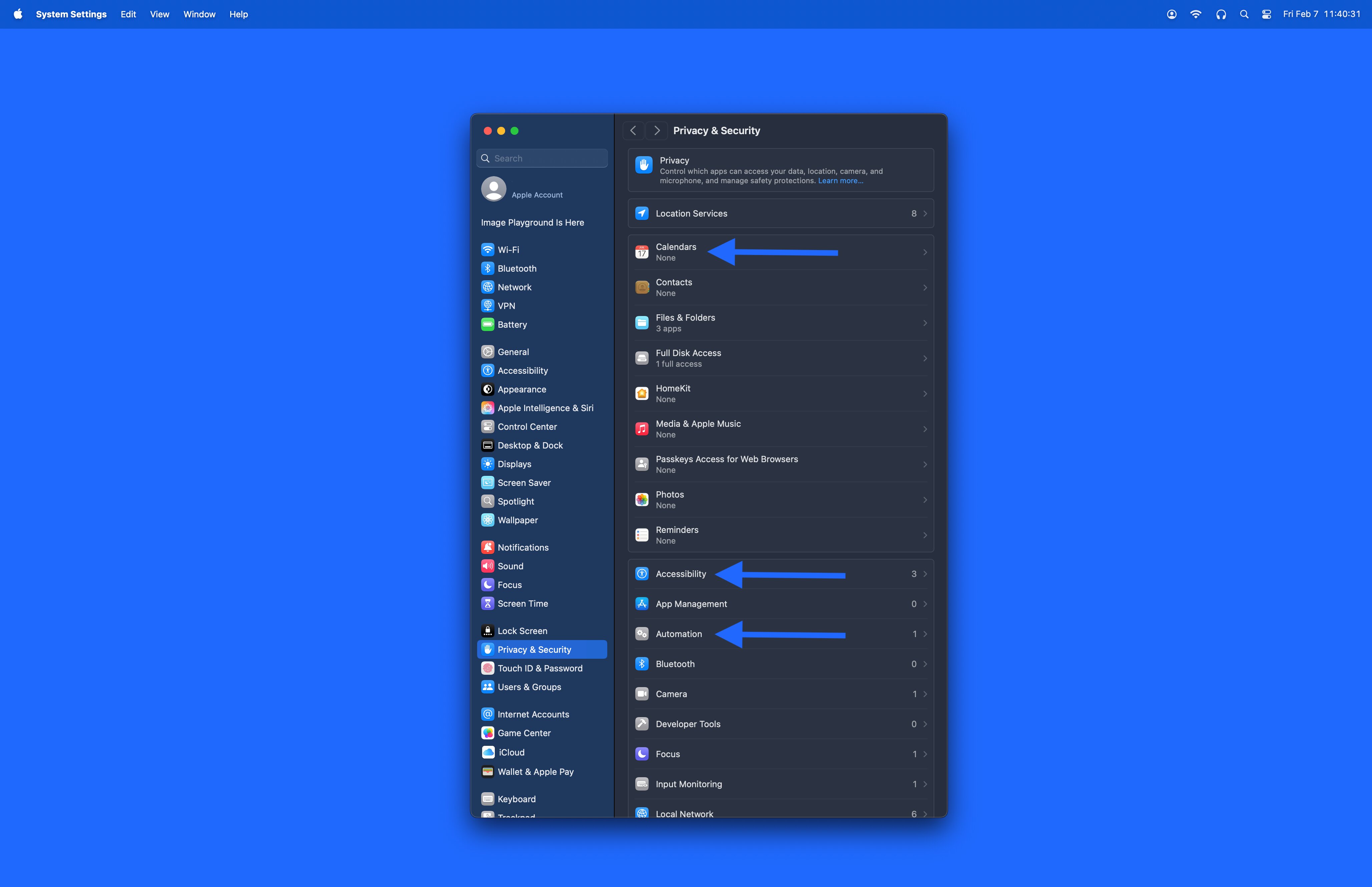Screen dimensions: 1372x887
Task: Open Network settings pane
Action: [542, 287]
